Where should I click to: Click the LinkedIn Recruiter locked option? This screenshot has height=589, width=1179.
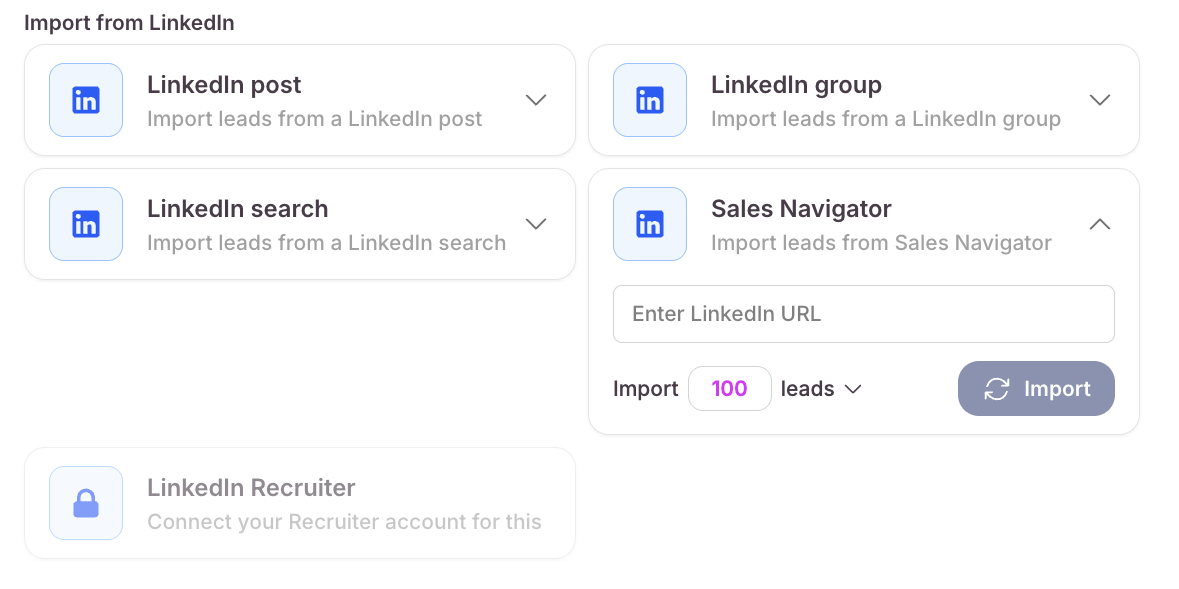tap(300, 503)
